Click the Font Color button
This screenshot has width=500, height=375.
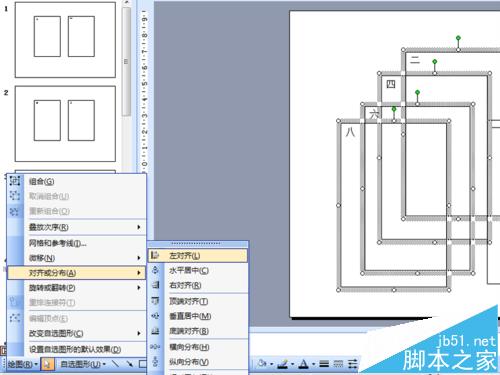(303, 364)
